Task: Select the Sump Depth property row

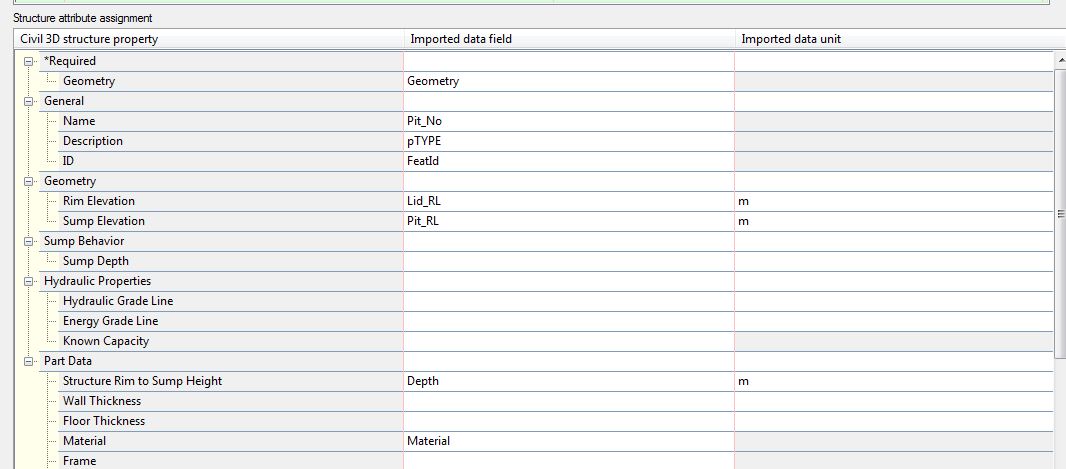Action: (231, 261)
